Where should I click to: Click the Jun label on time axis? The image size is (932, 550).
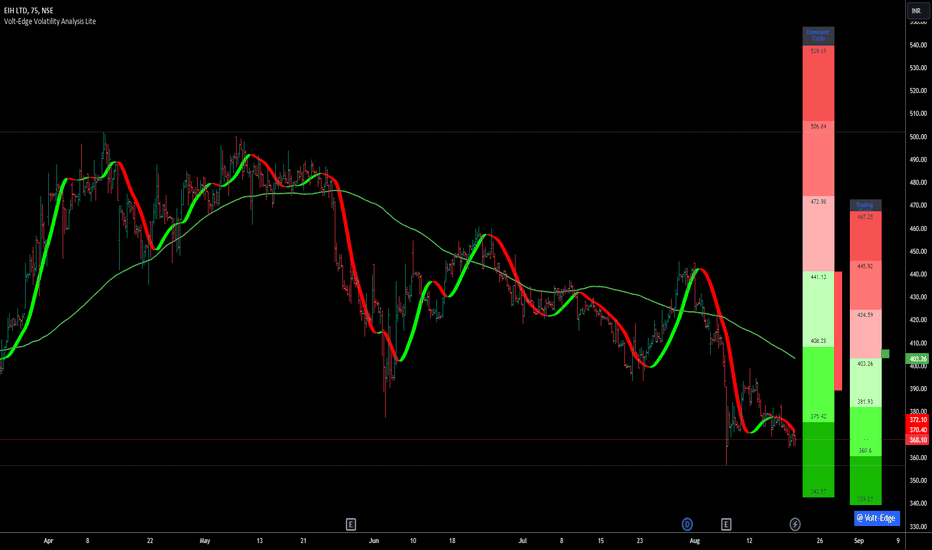point(374,541)
